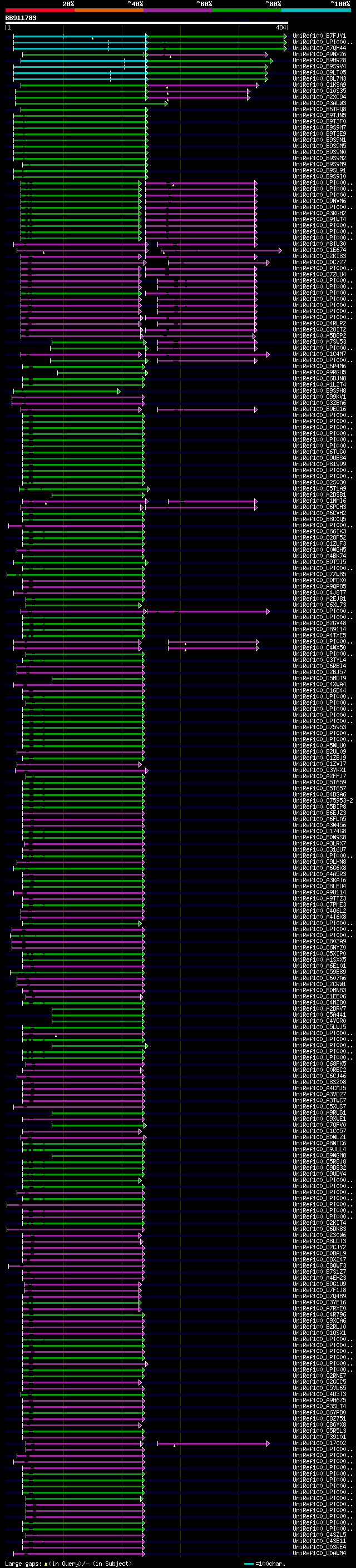Select label UniRef100_Q6YPB0
Screen dimensions: 356x1568
pos(319,1412)
